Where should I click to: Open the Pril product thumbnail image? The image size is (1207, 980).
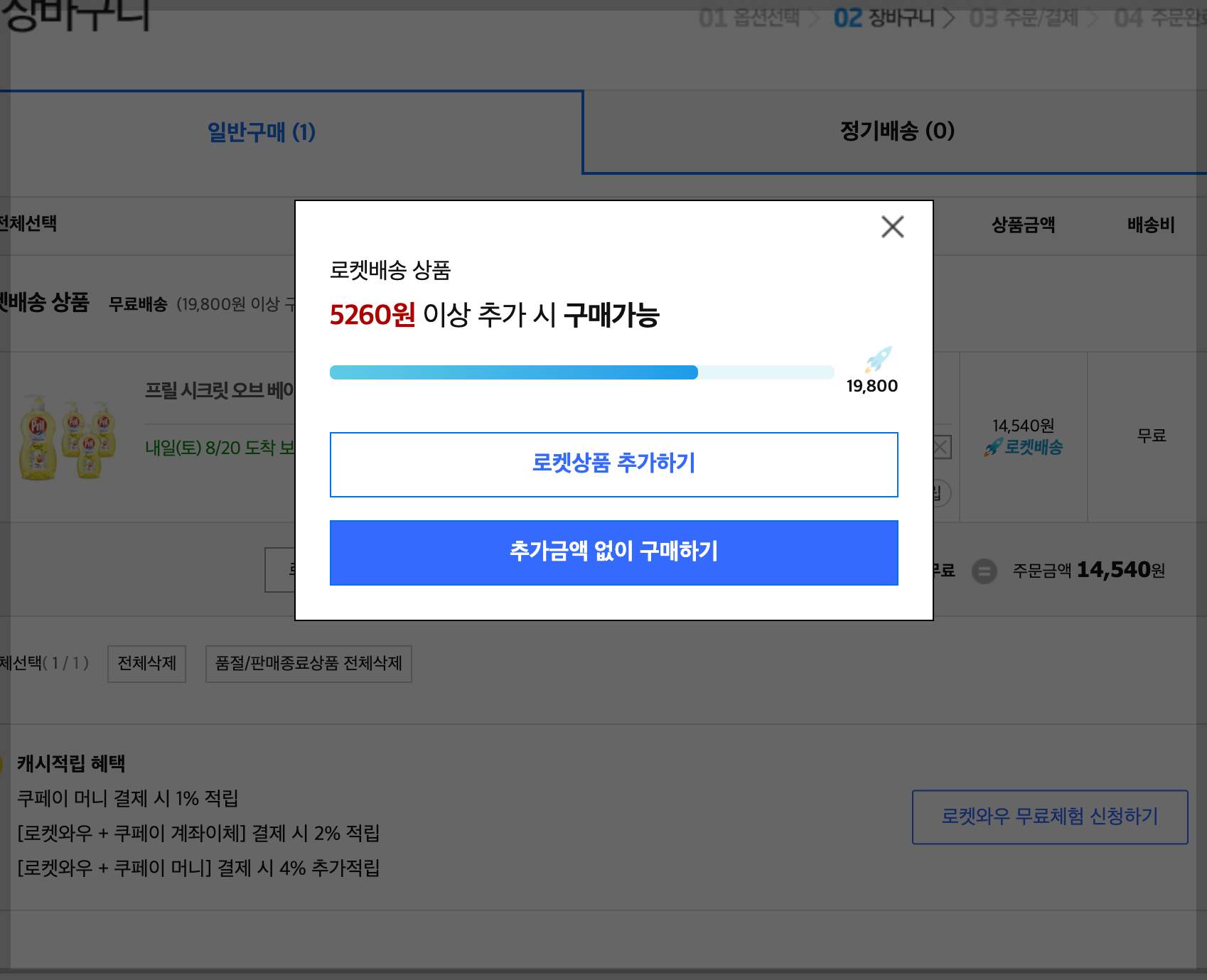[x=68, y=436]
